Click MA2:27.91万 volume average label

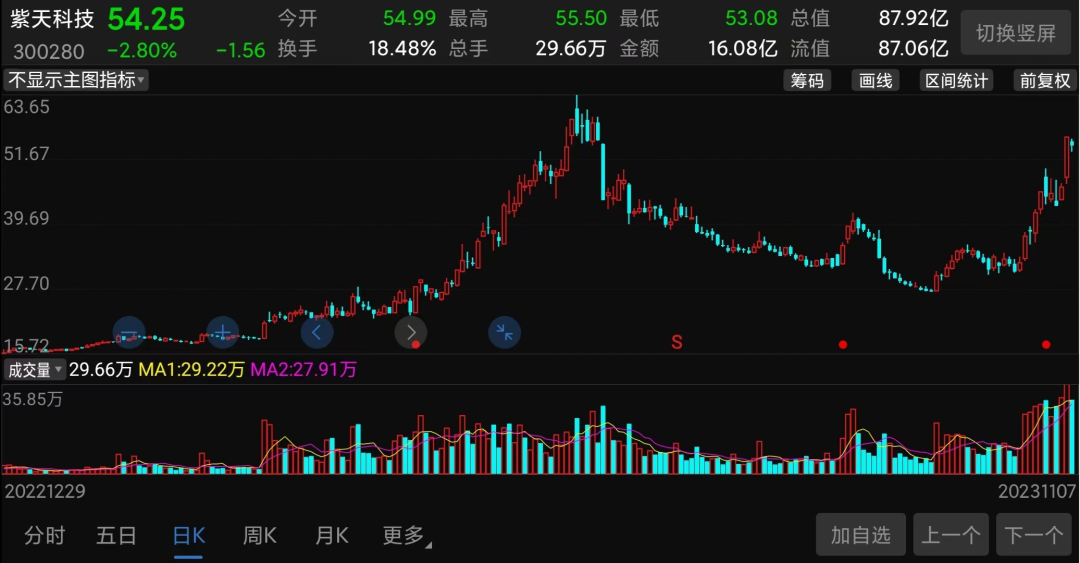(303, 370)
